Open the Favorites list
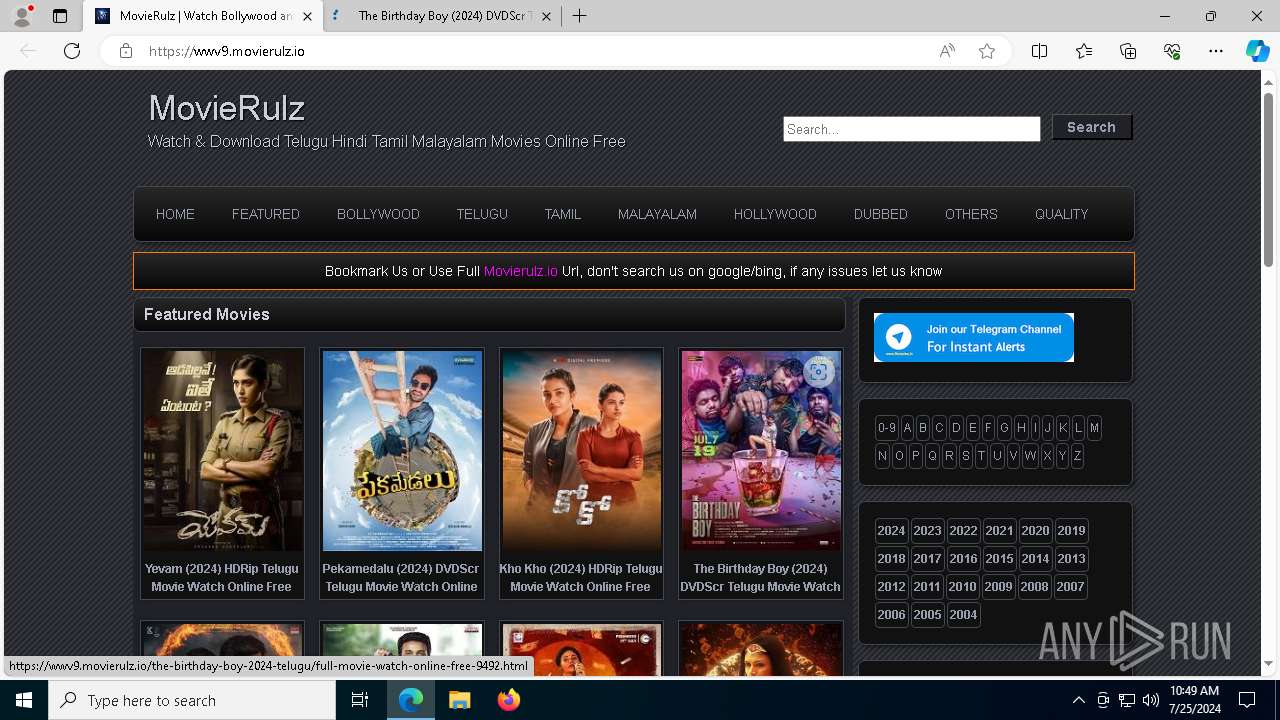Viewport: 1280px width, 720px height. [x=1084, y=51]
